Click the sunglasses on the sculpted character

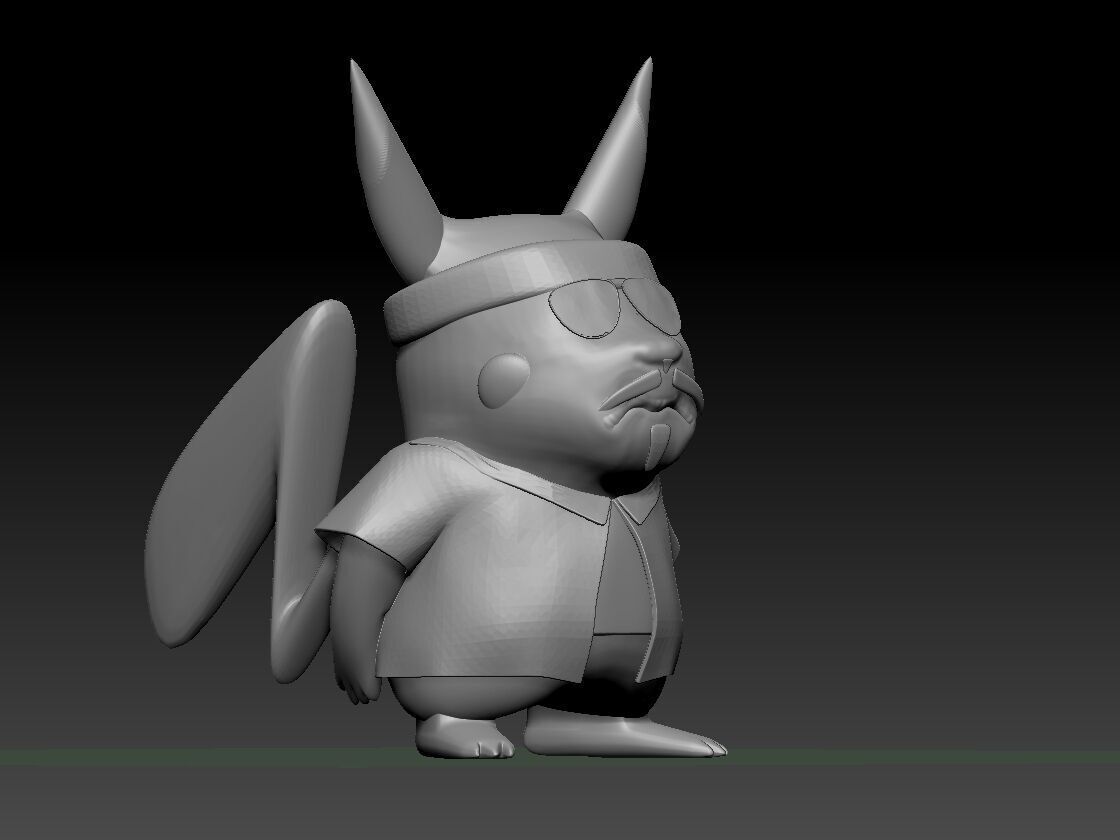coord(613,308)
